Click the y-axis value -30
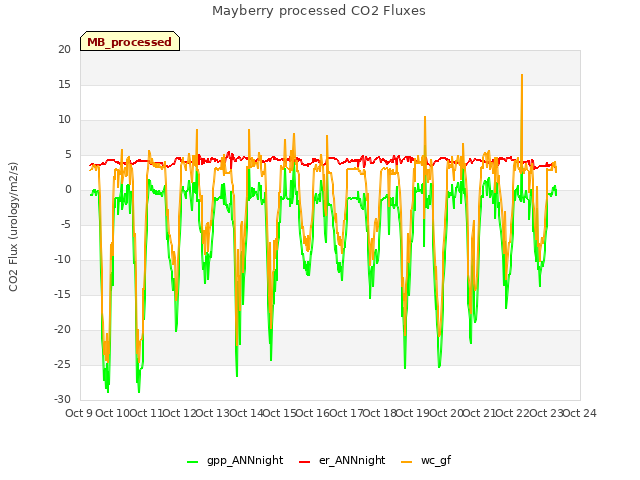 point(62,399)
